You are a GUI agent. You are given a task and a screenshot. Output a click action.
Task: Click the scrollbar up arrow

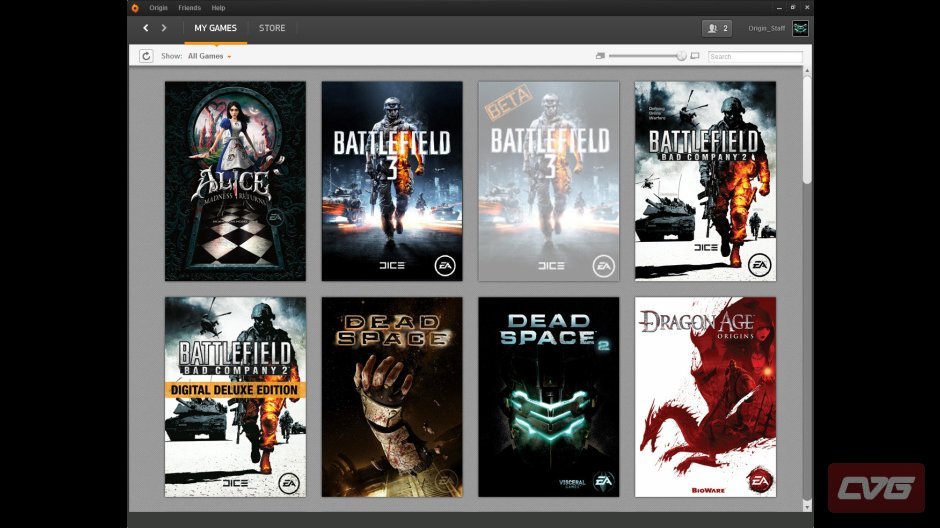[x=807, y=71]
